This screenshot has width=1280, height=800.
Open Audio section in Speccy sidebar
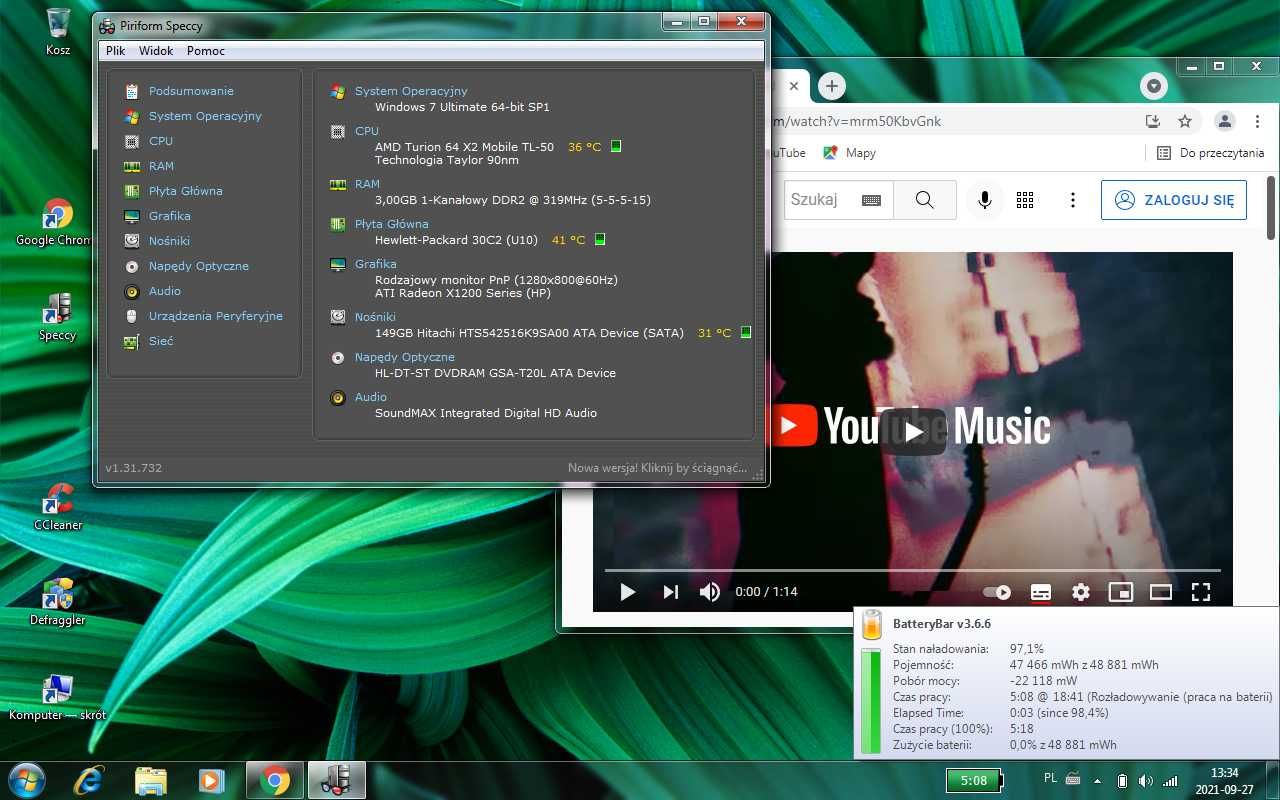pos(165,291)
